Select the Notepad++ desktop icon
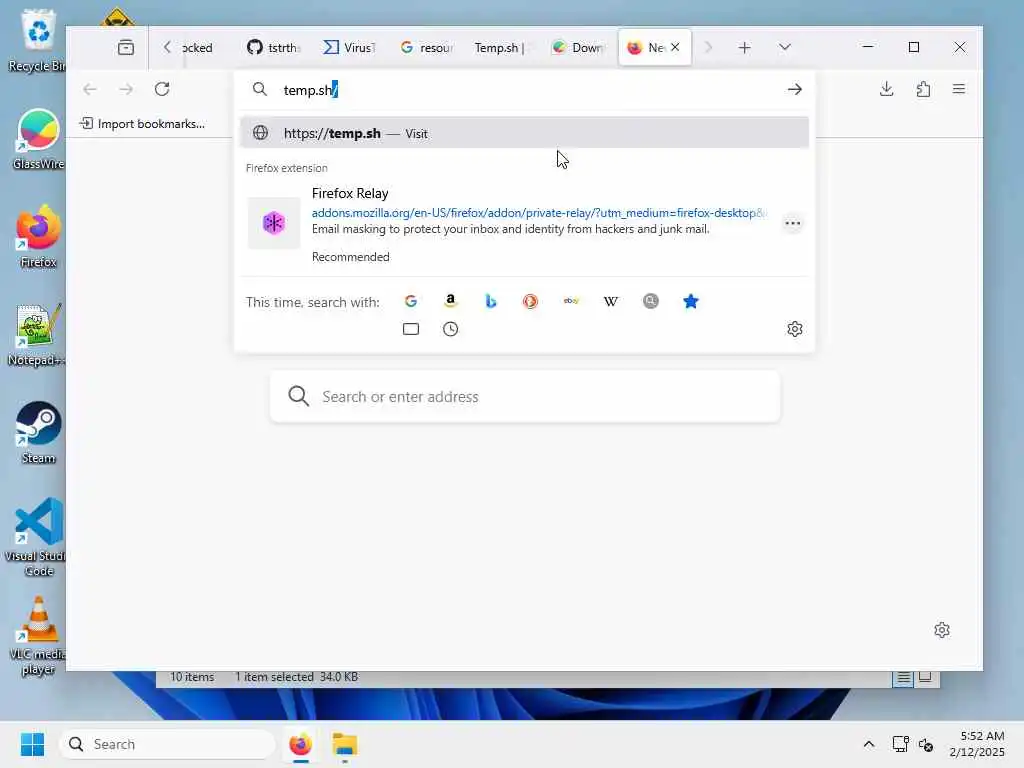Image resolution: width=1024 pixels, height=768 pixels. (35, 334)
